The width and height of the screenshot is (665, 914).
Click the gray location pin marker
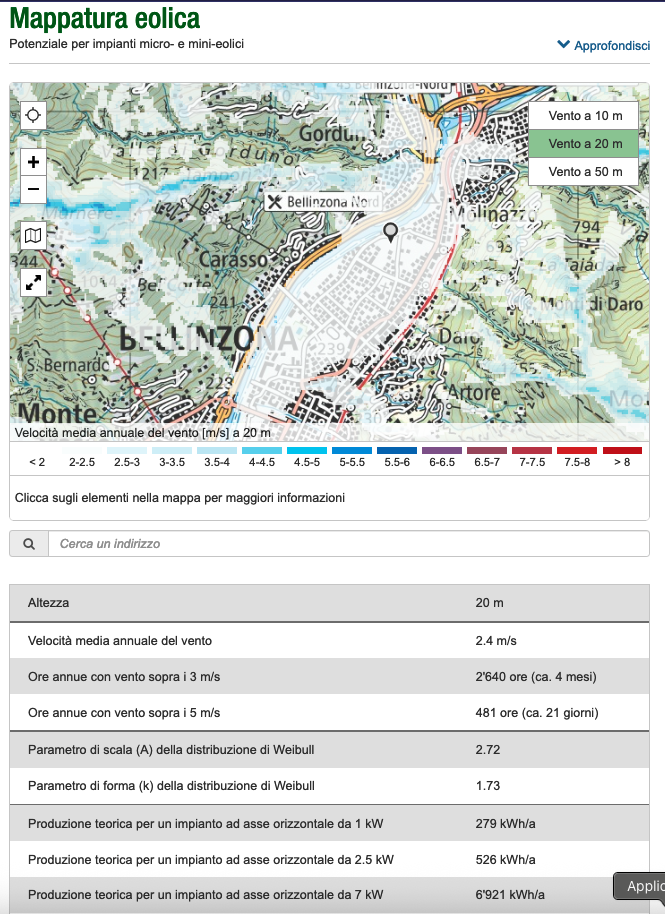tap(390, 233)
